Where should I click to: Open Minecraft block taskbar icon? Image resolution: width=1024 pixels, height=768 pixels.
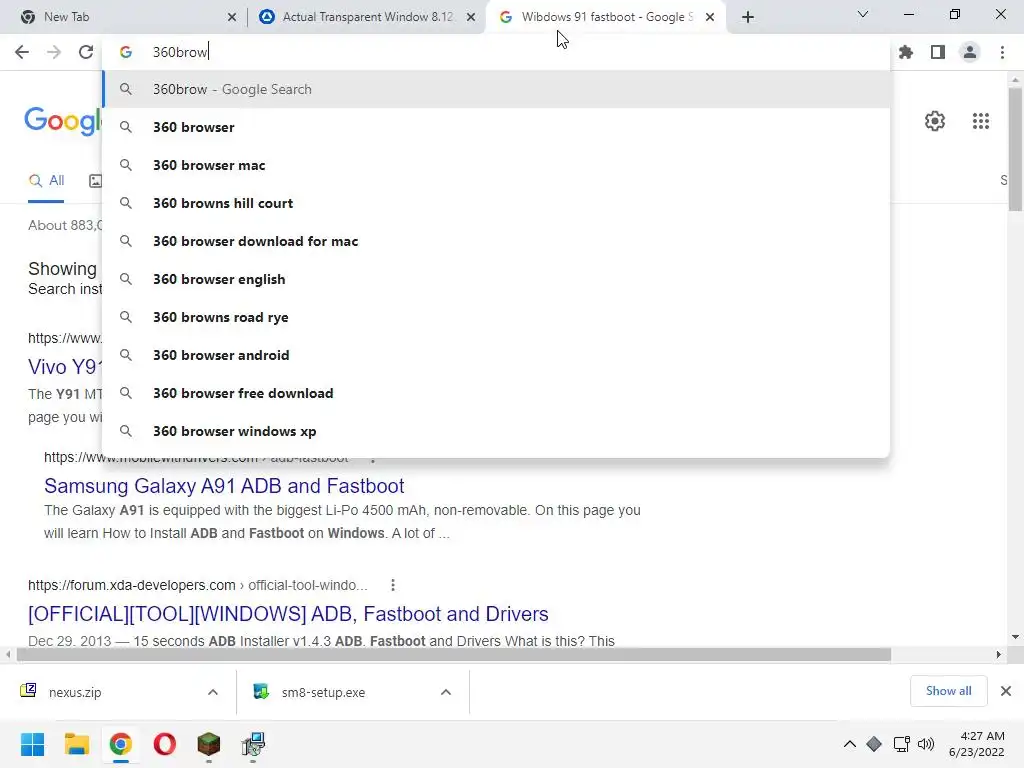[209, 744]
